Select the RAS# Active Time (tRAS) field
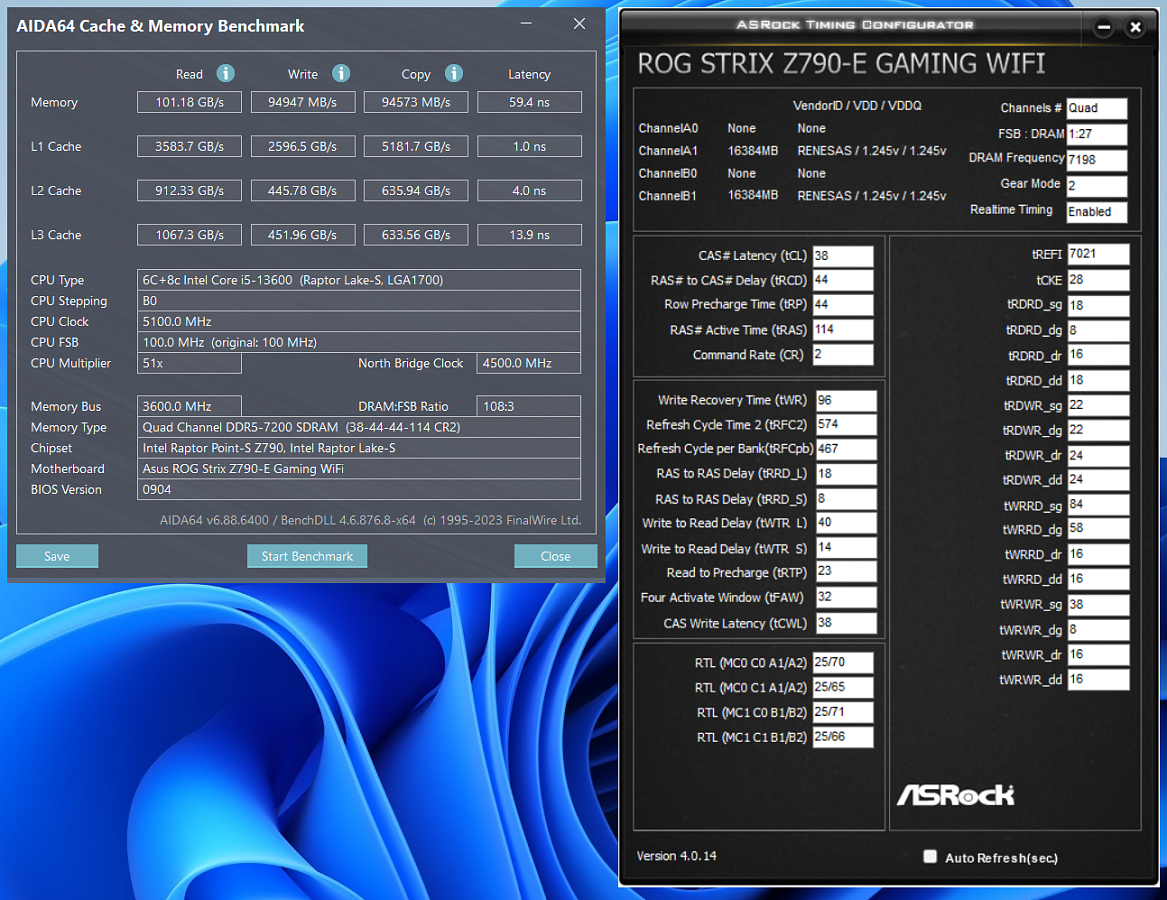The image size is (1167, 900). point(843,330)
